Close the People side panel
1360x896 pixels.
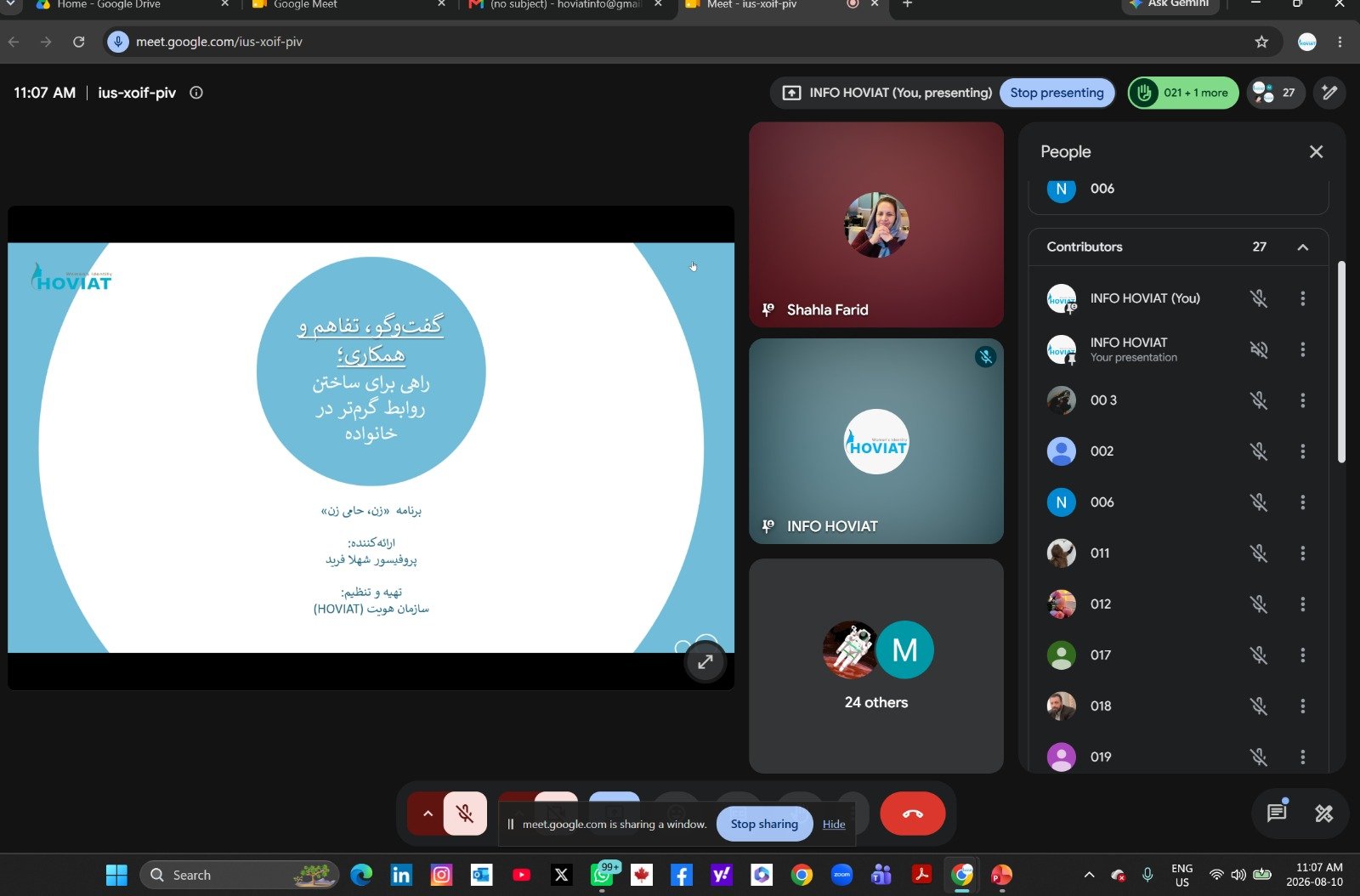1316,151
